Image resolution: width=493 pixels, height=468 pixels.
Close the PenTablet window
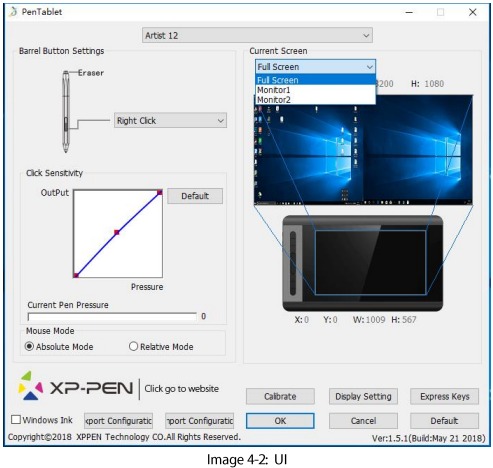(473, 12)
